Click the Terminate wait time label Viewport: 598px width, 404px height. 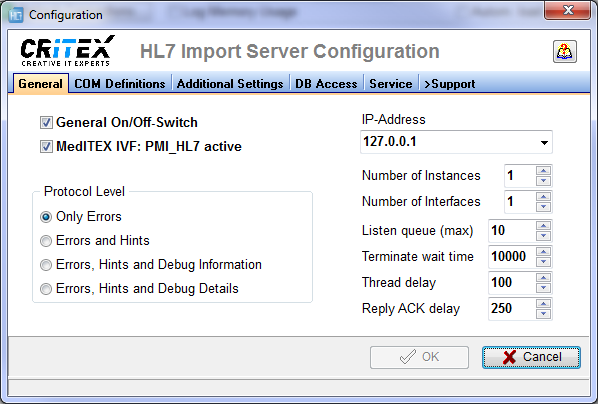point(418,257)
